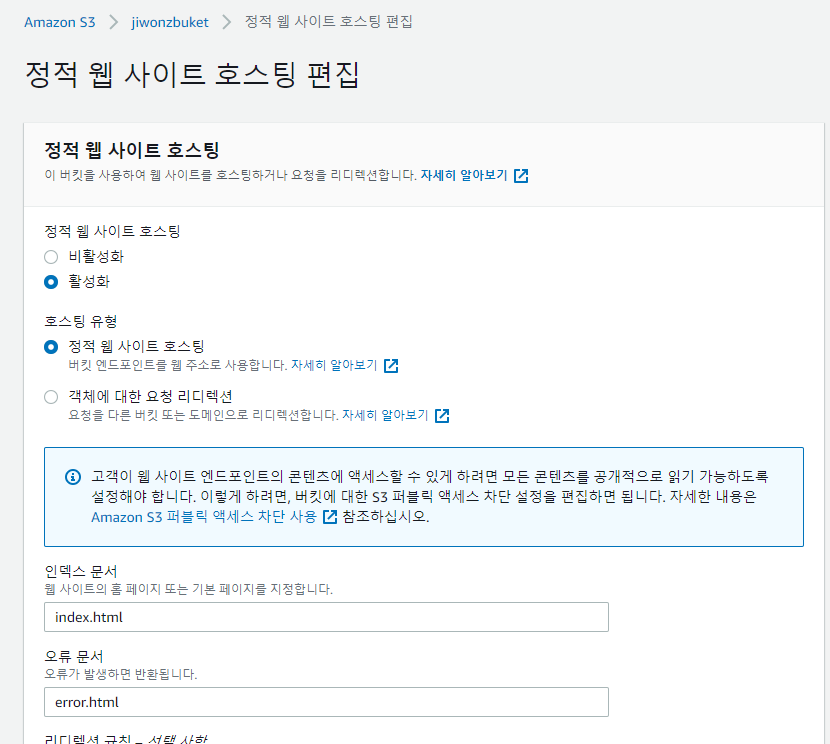Open 자세히 알아보기 link about request redirection
This screenshot has width=830, height=744.
(385, 415)
